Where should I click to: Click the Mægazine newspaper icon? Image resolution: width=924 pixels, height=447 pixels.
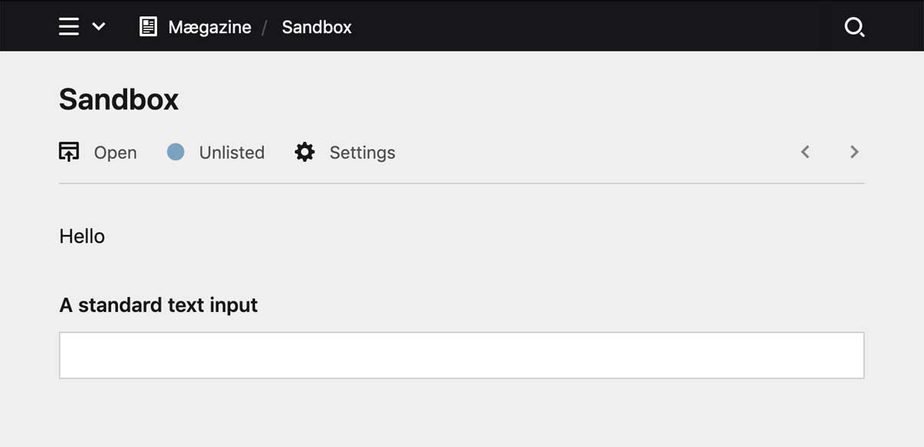148,27
